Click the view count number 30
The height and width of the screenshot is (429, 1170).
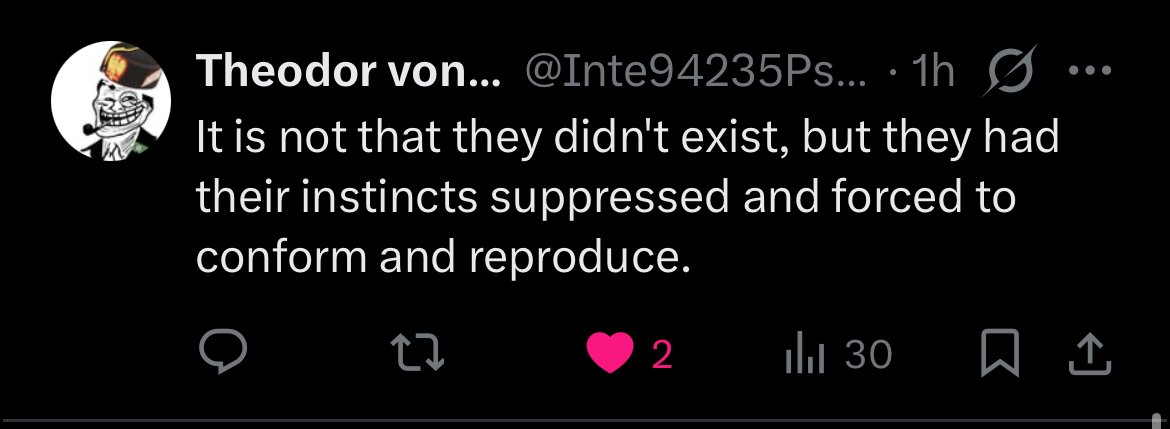868,354
